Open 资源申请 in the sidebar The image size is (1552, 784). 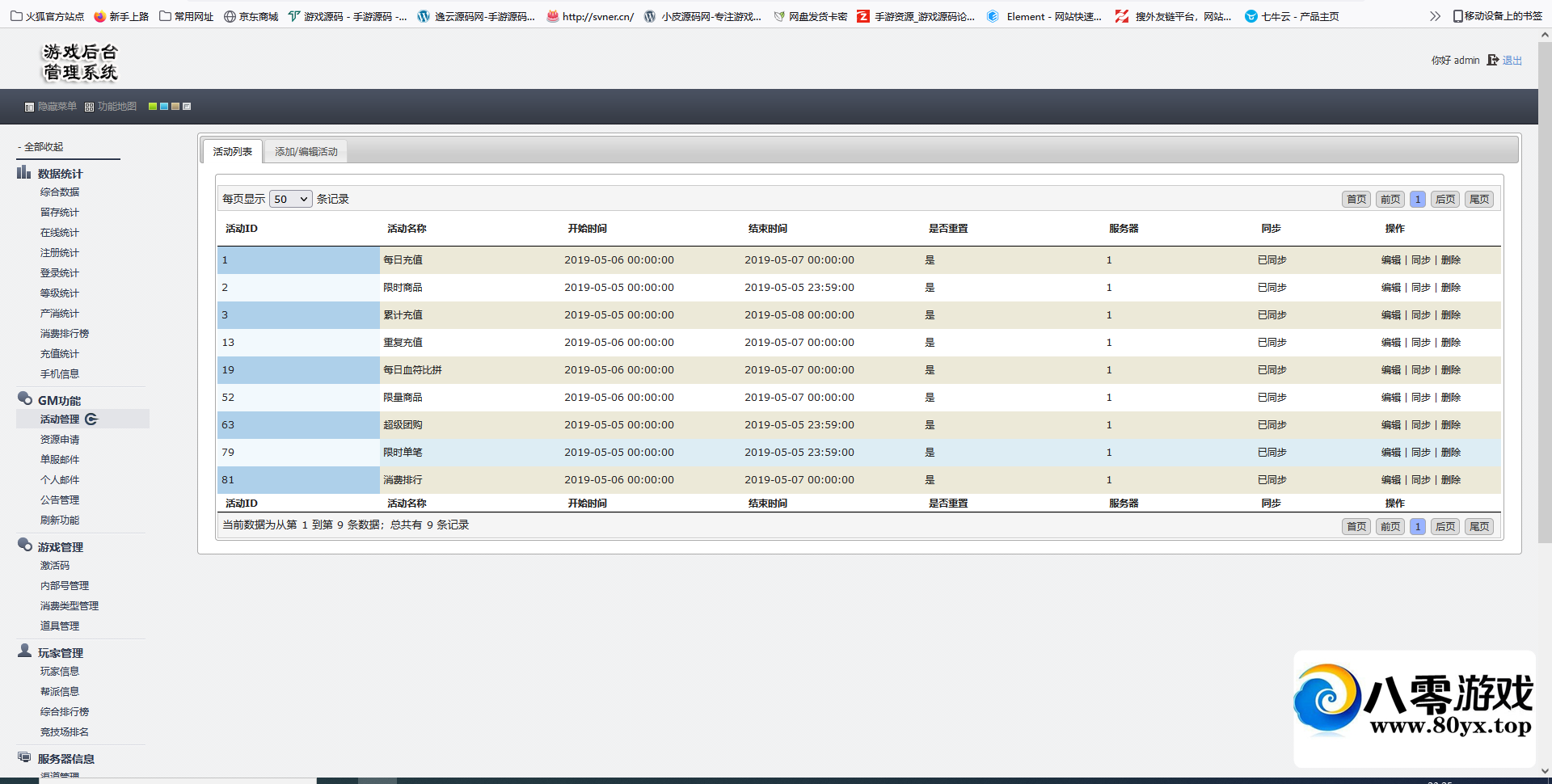60,440
